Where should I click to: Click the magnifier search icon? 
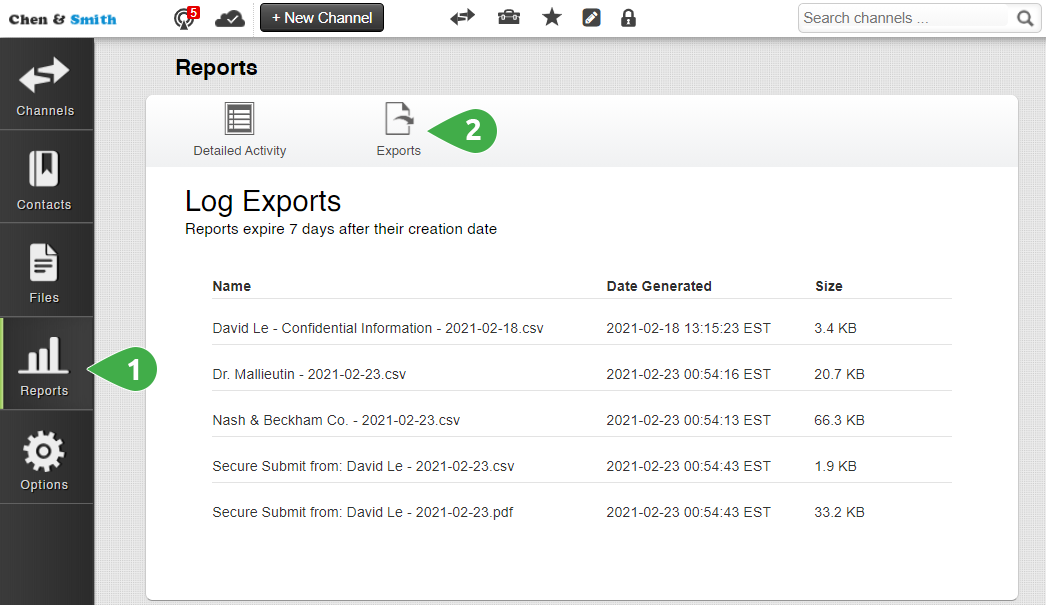(x=1025, y=18)
